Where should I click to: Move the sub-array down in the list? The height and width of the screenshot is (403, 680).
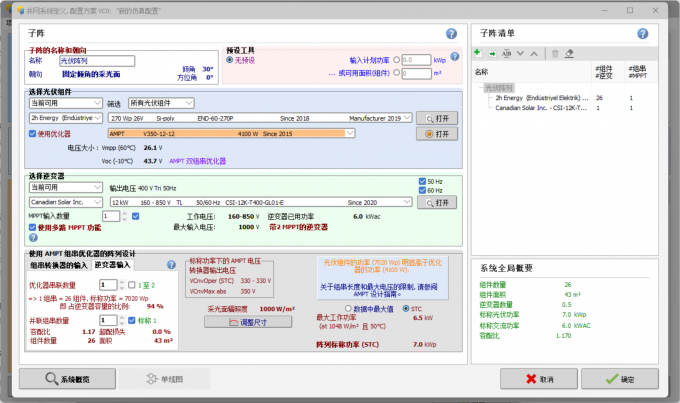(x=520, y=53)
